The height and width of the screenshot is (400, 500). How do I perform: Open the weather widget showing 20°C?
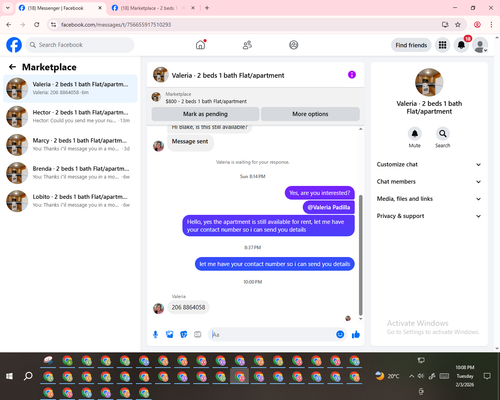[387, 376]
